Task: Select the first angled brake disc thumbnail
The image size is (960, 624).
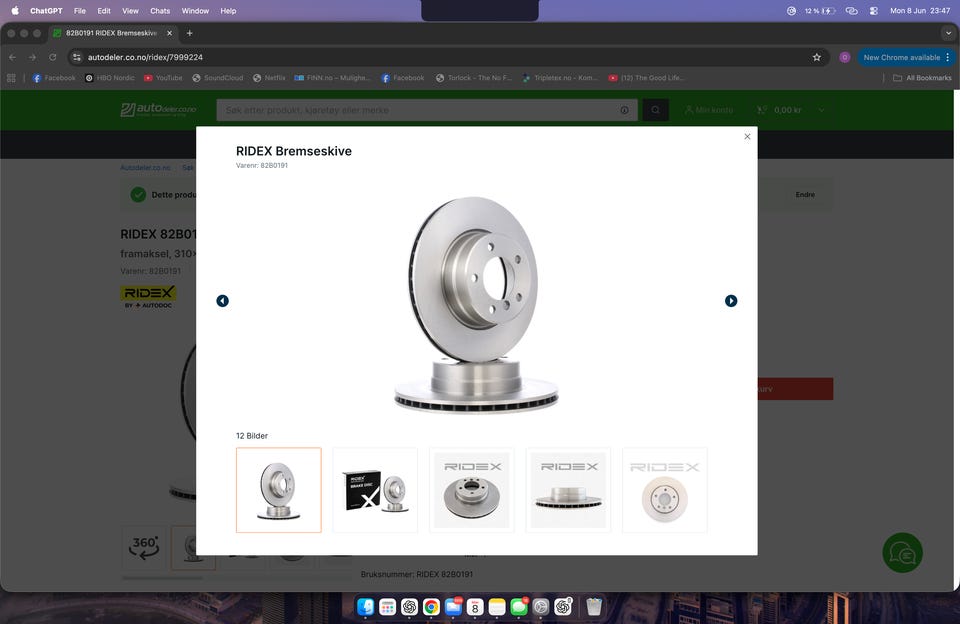Action: (x=279, y=490)
